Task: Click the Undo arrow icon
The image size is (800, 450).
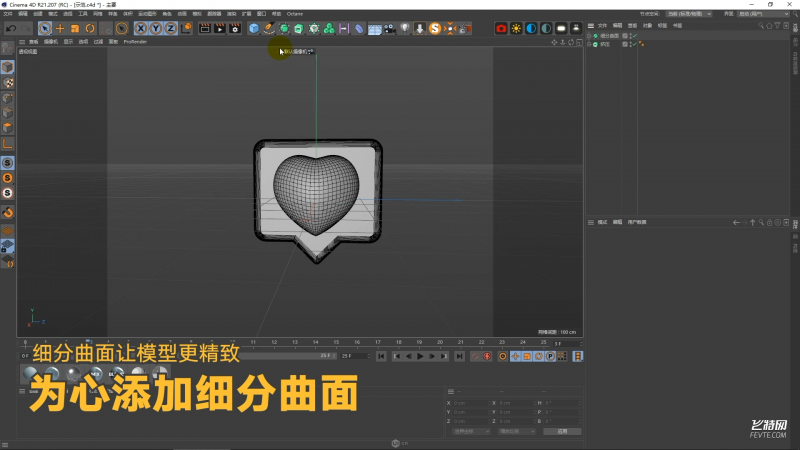Action: tap(11, 28)
